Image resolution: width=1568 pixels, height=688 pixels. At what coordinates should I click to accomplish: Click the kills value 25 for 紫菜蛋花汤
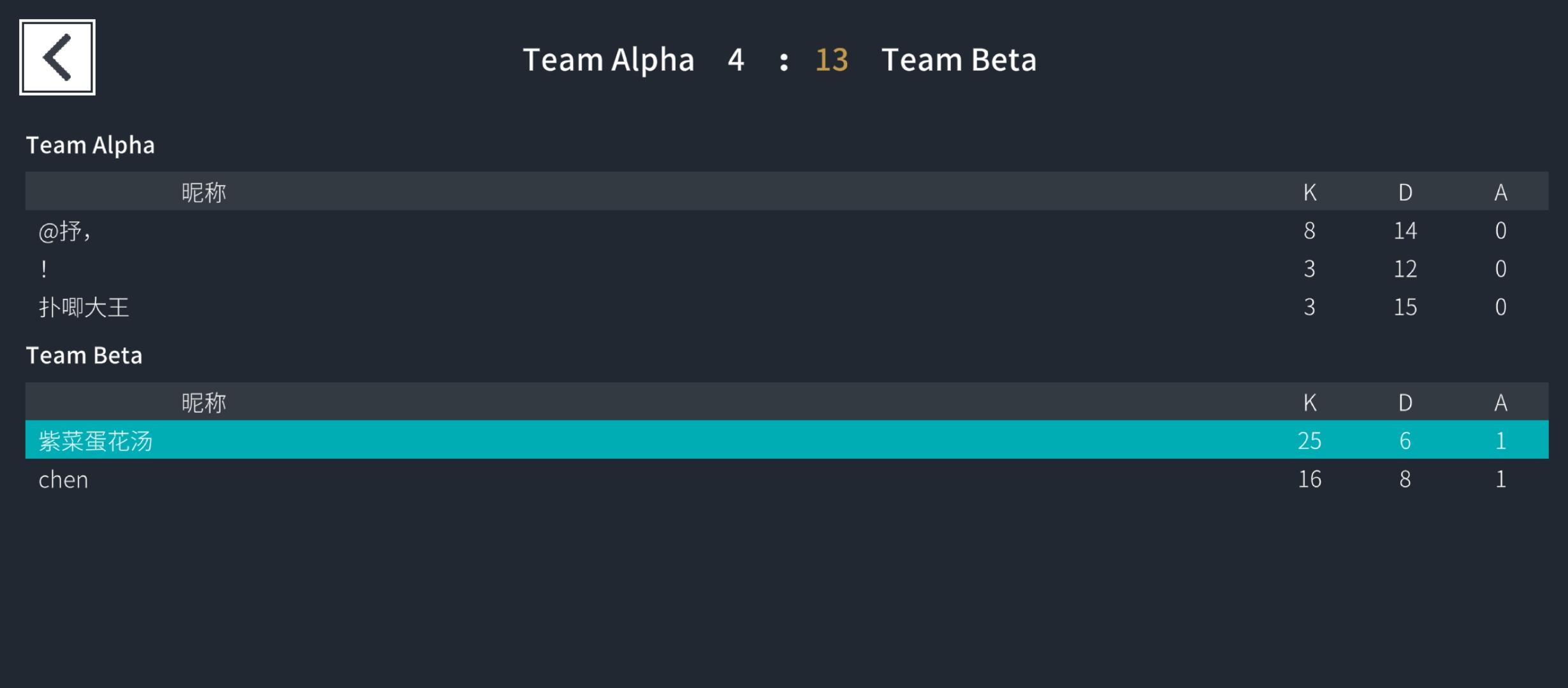[x=1310, y=440]
